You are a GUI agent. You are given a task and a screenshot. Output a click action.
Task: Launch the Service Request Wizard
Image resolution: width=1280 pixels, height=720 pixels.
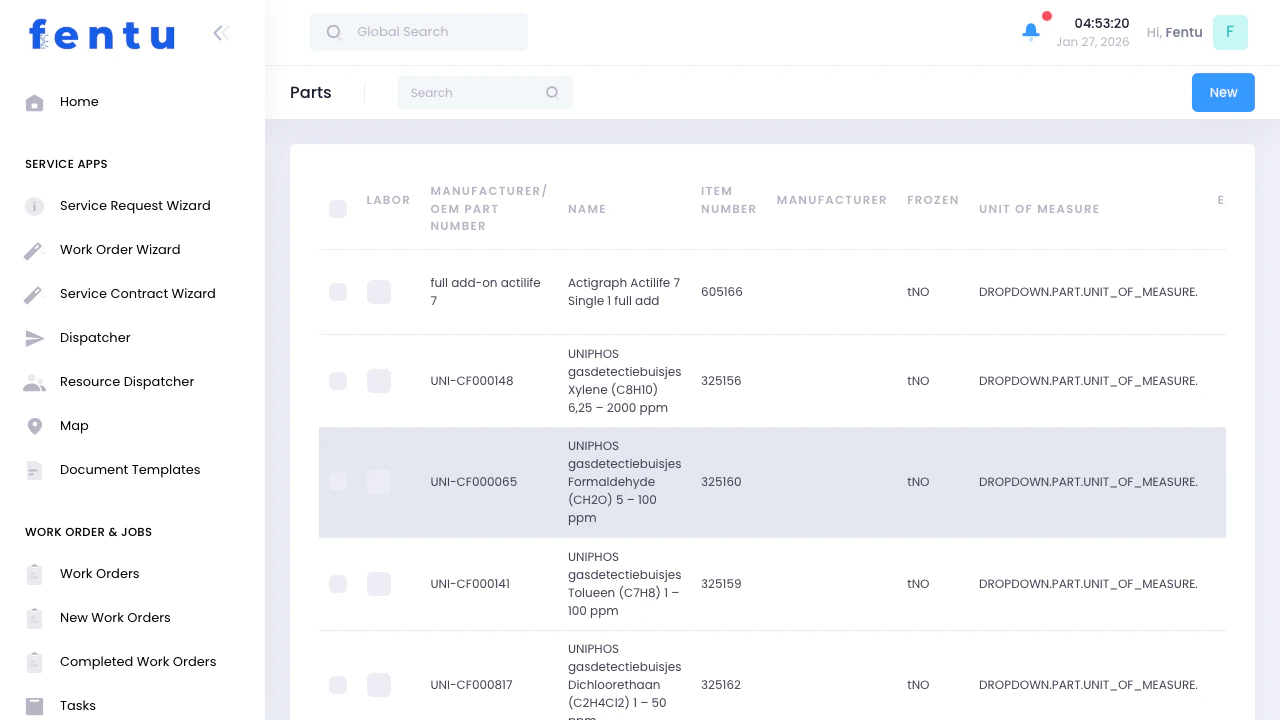[x=136, y=205]
